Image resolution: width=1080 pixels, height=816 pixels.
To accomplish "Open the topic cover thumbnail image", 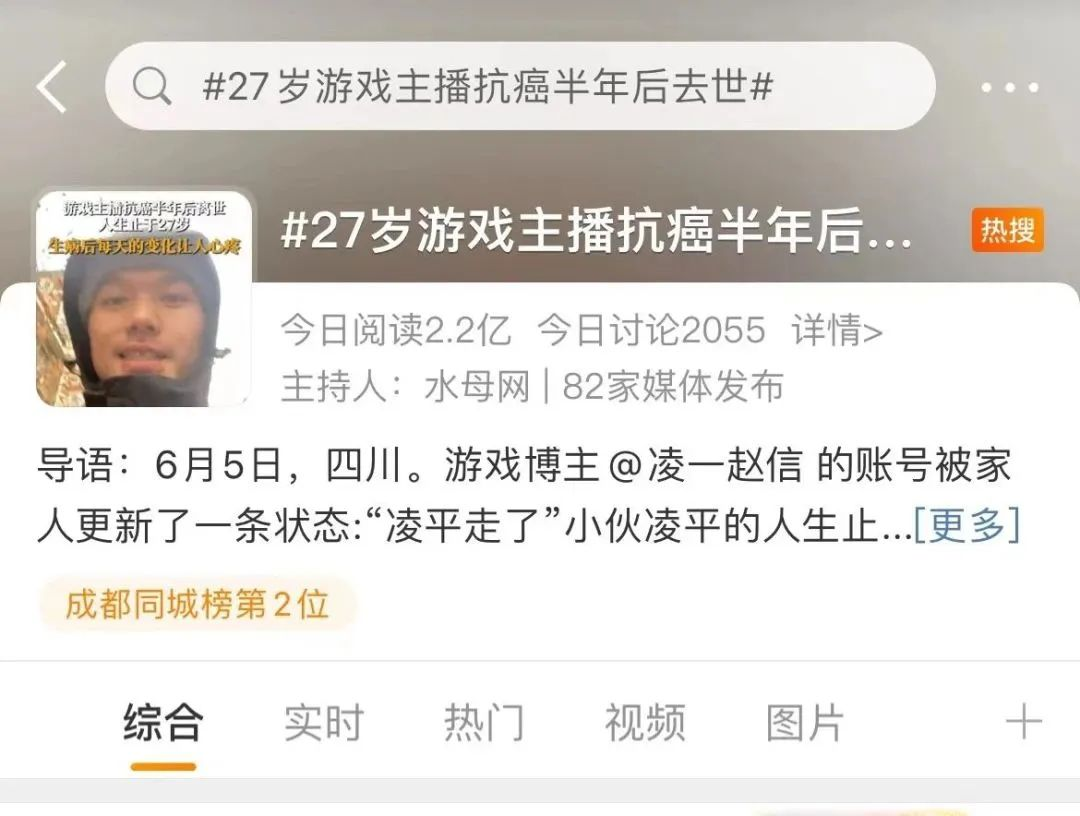I will click(x=144, y=298).
